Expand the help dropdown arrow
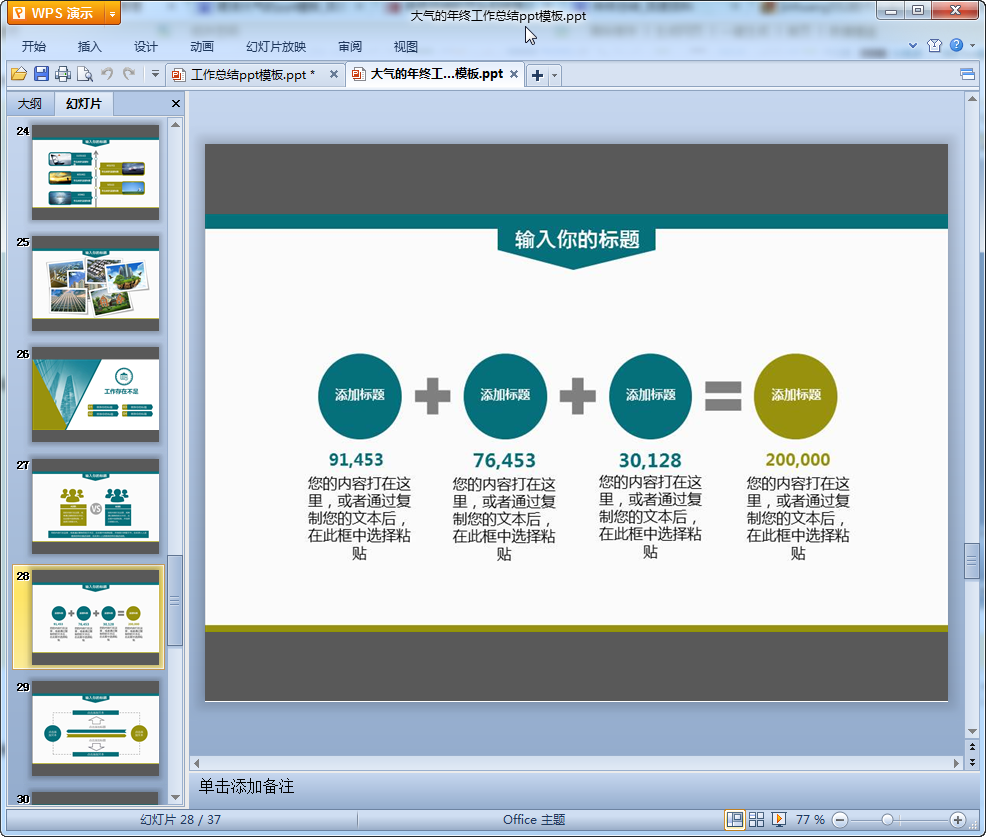986x837 pixels. [973, 45]
